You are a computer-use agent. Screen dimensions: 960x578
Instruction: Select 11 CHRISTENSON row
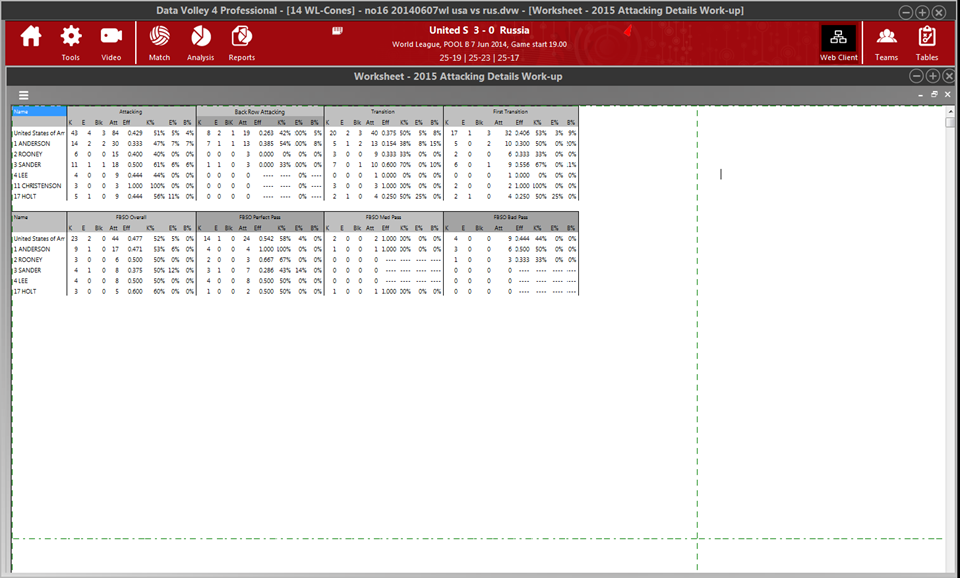[295, 186]
